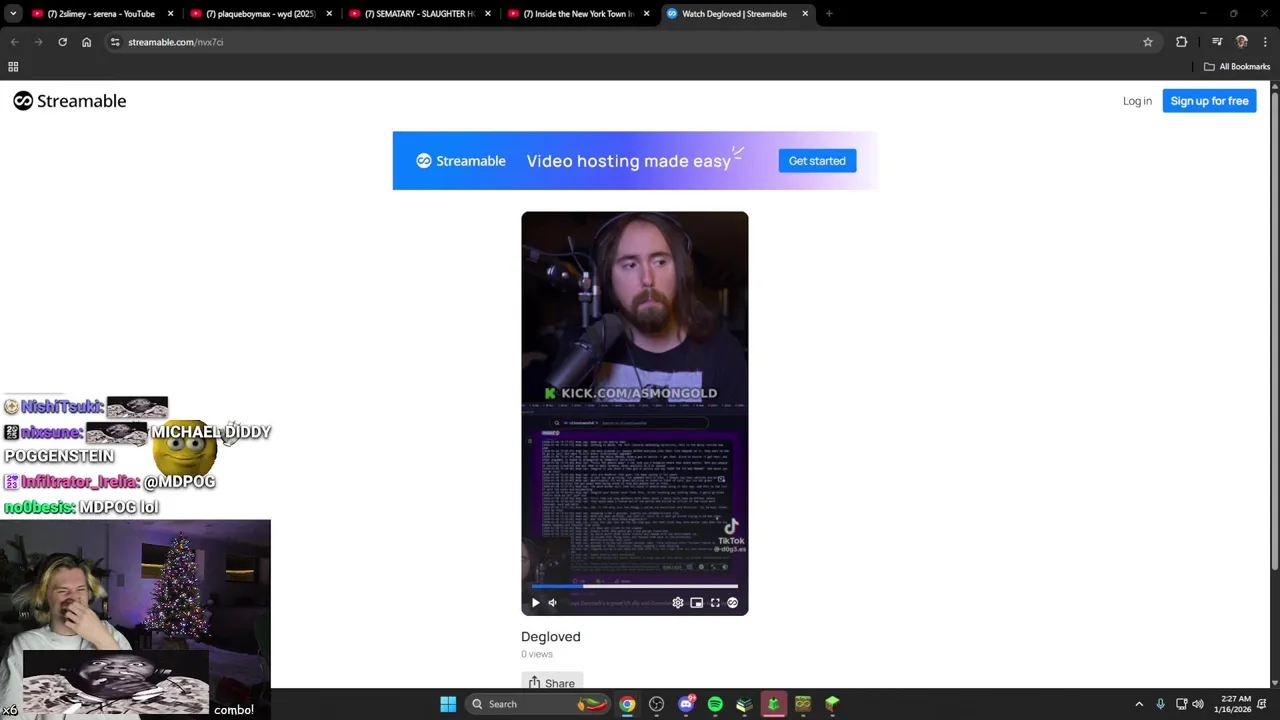Open the All Bookmarks folder
This screenshot has width=1280, height=720.
1237,67
